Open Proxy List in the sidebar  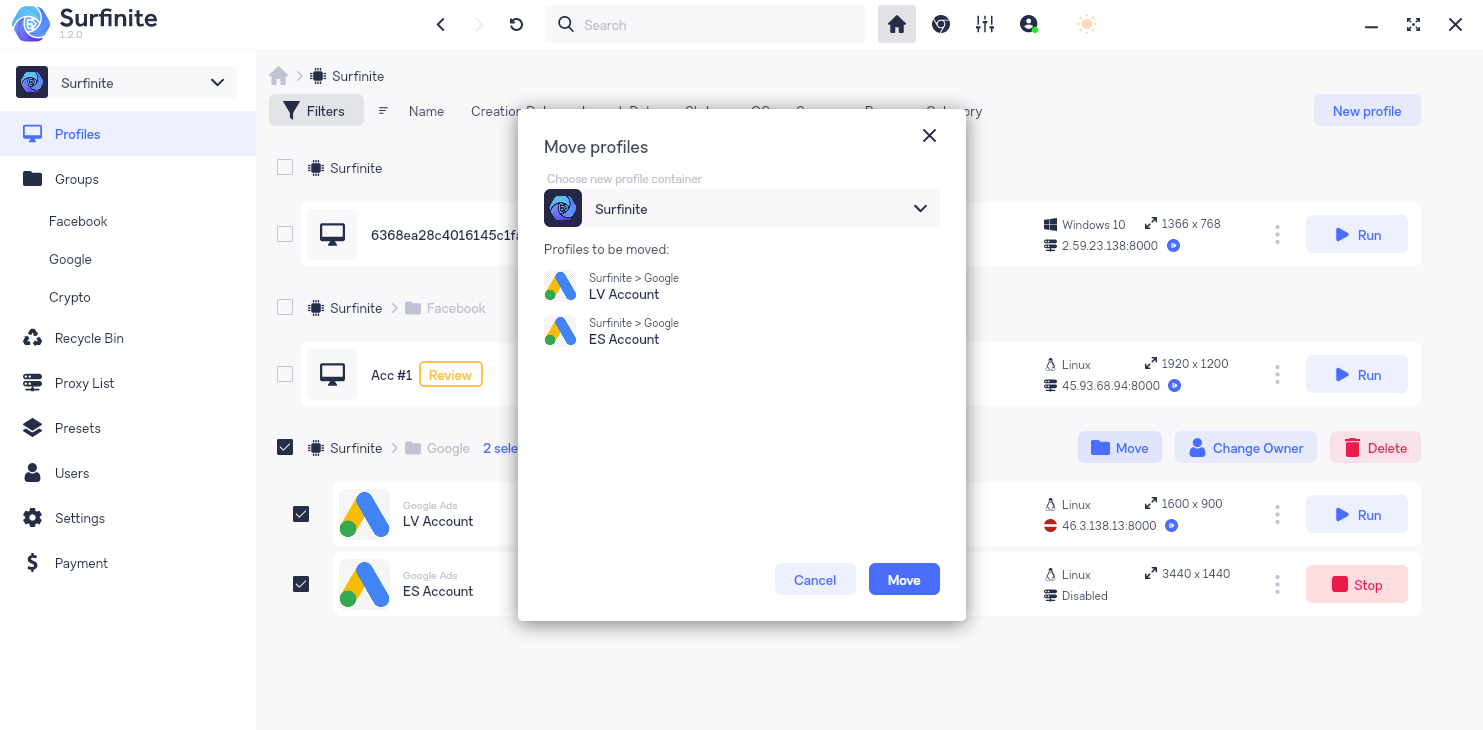coord(128,383)
